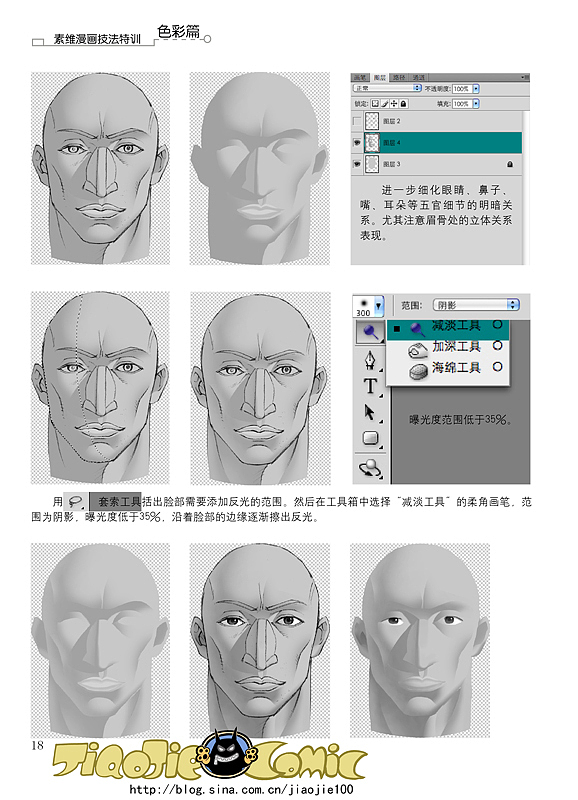
Task: Click the 曝光度范围低于35% note
Action: [460, 420]
